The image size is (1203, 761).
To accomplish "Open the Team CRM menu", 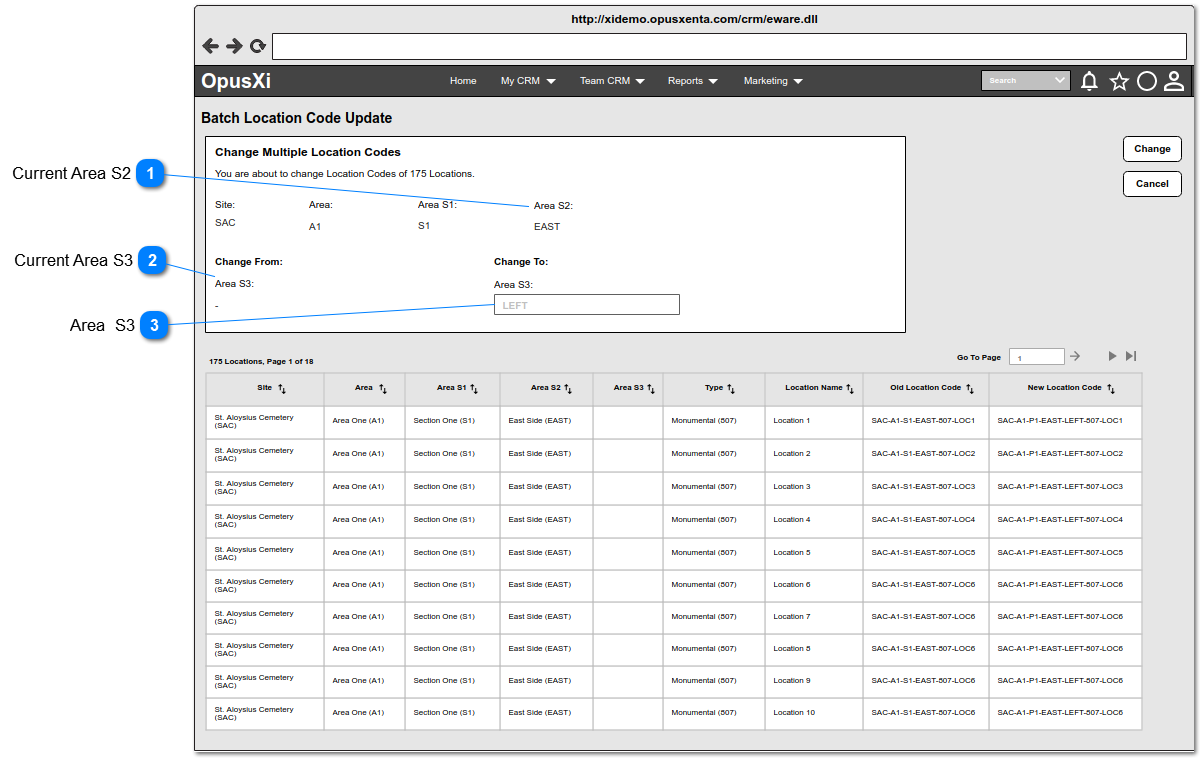I will (612, 81).
